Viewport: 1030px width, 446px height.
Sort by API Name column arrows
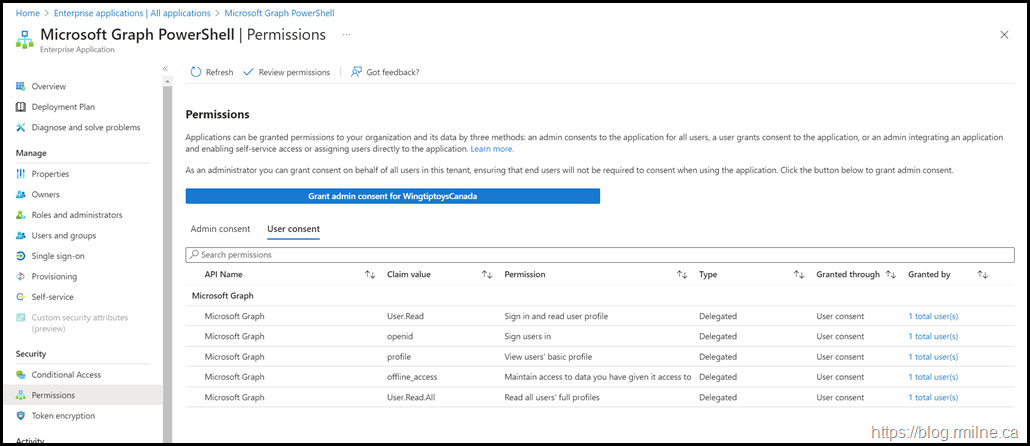370,274
